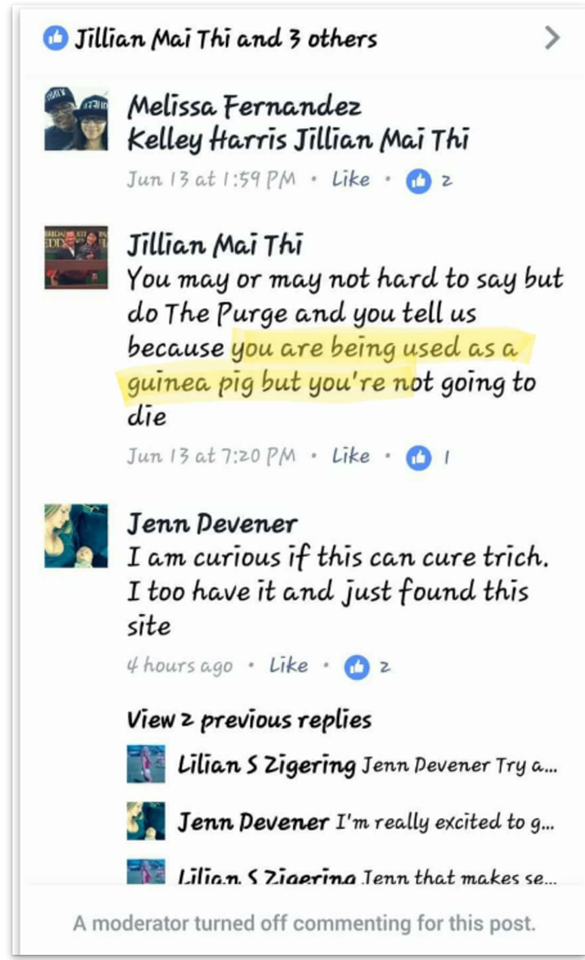Screen dimensions: 585x960
Task: Open tagged Kelley Harris profile link
Action: point(207,140)
